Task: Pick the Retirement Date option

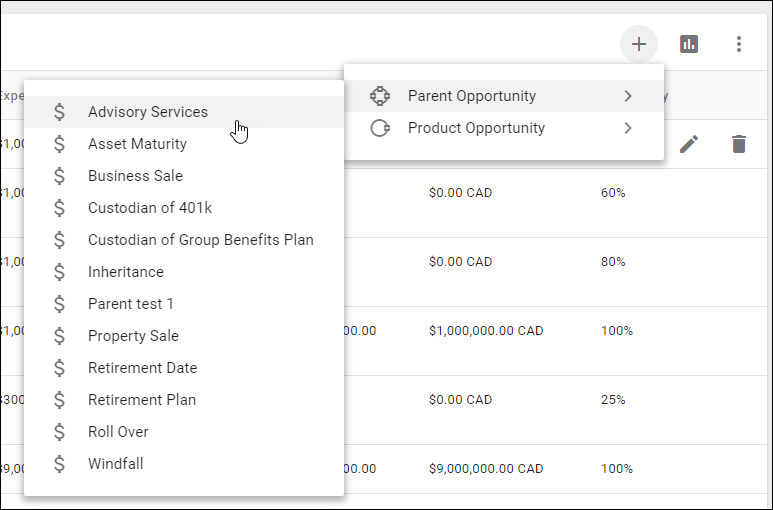Action: (142, 368)
